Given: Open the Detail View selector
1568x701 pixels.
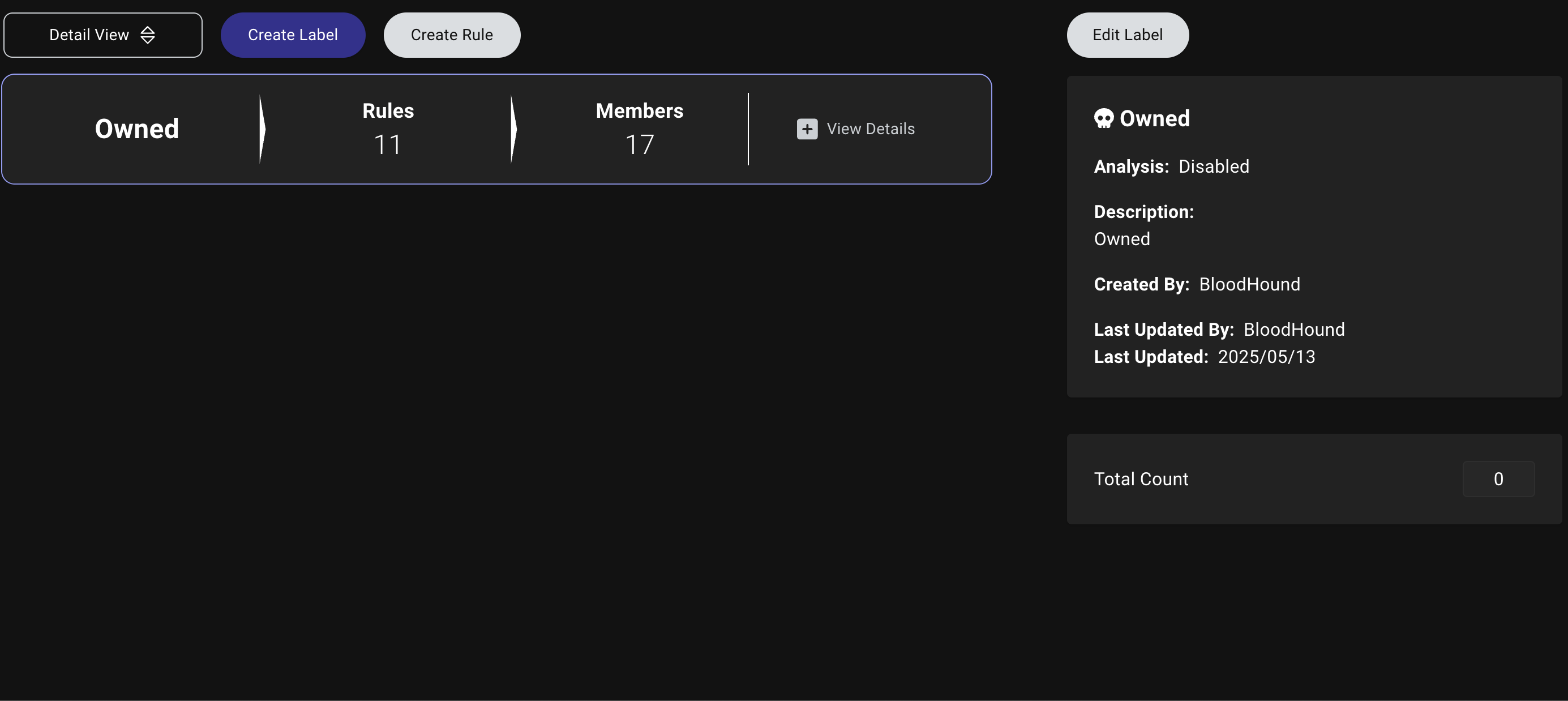Looking at the screenshot, I should click(x=102, y=35).
